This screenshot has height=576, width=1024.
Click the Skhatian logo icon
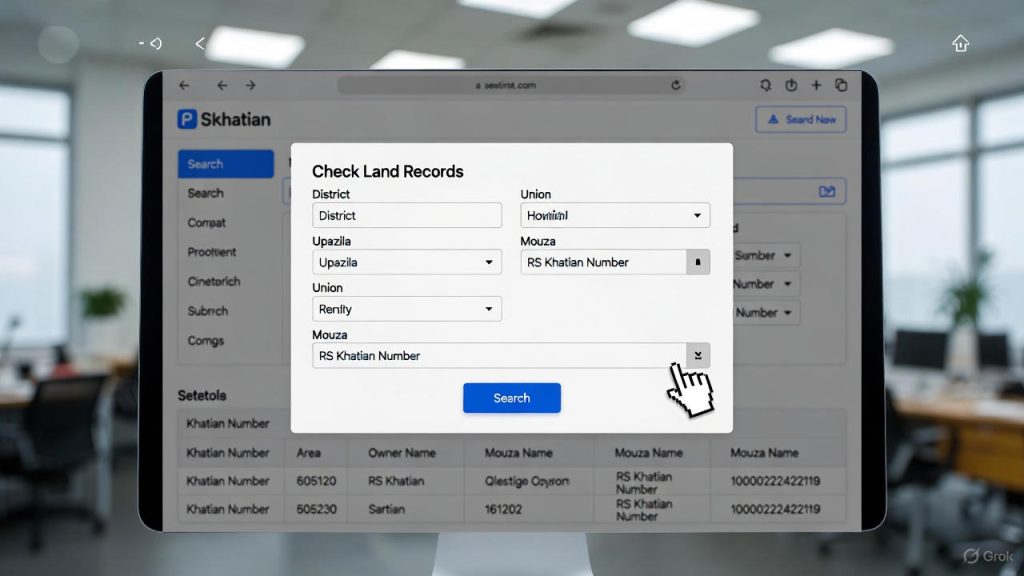pyautogui.click(x=187, y=119)
